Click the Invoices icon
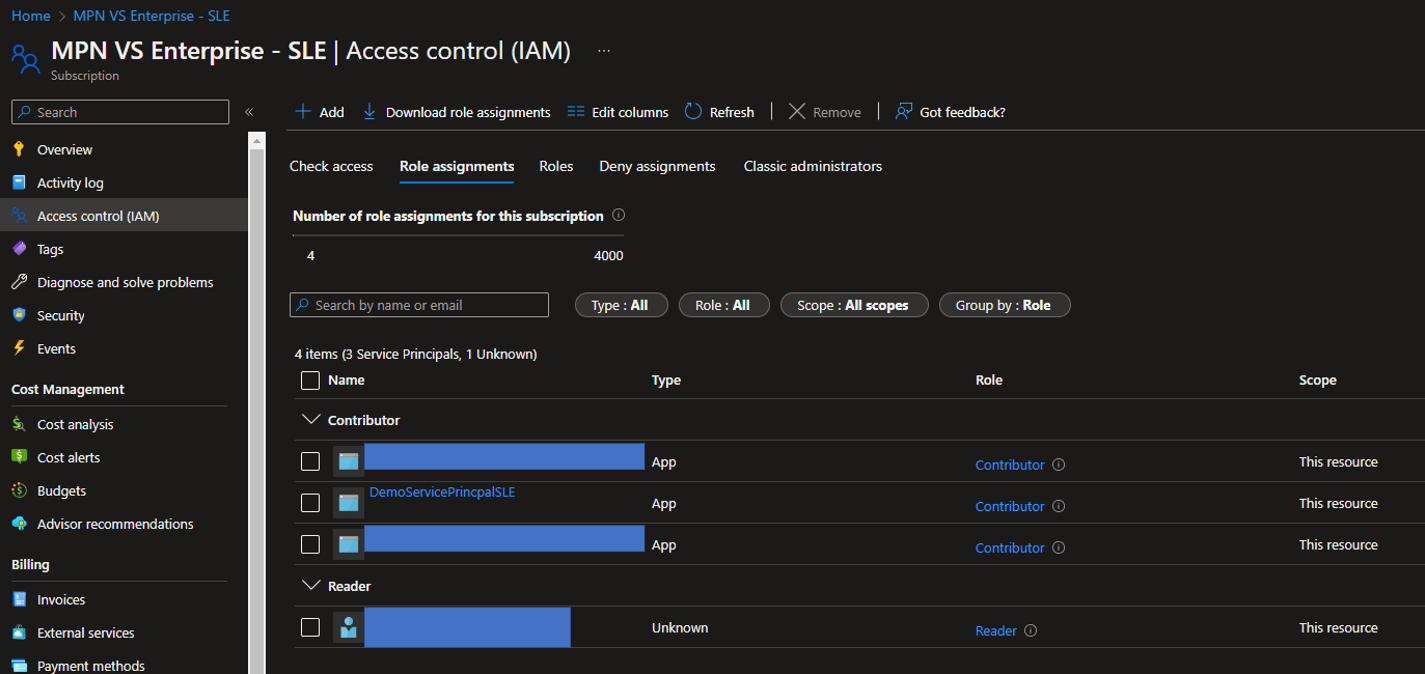The height and width of the screenshot is (674, 1425). 18,599
